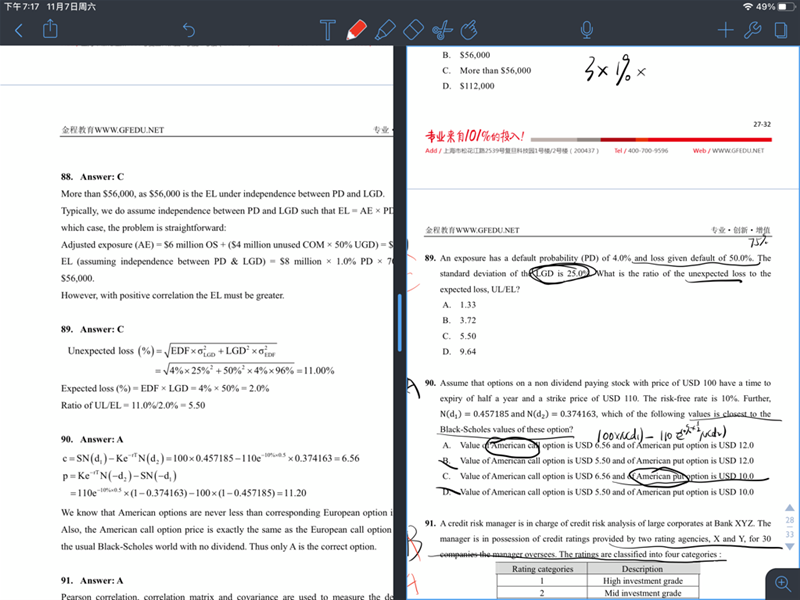Select the Scissors selection tool
Image resolution: width=800 pixels, height=600 pixels.
pyautogui.click(x=442, y=30)
